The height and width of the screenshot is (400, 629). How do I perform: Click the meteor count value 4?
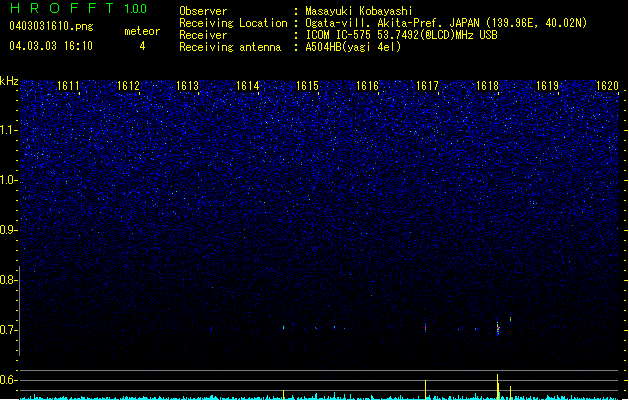142,46
